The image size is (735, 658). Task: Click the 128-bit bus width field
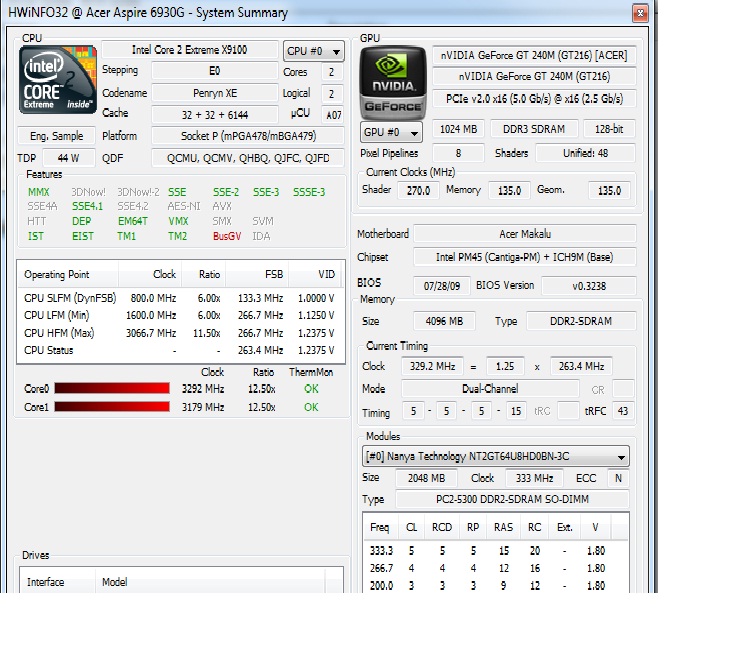[x=609, y=129]
